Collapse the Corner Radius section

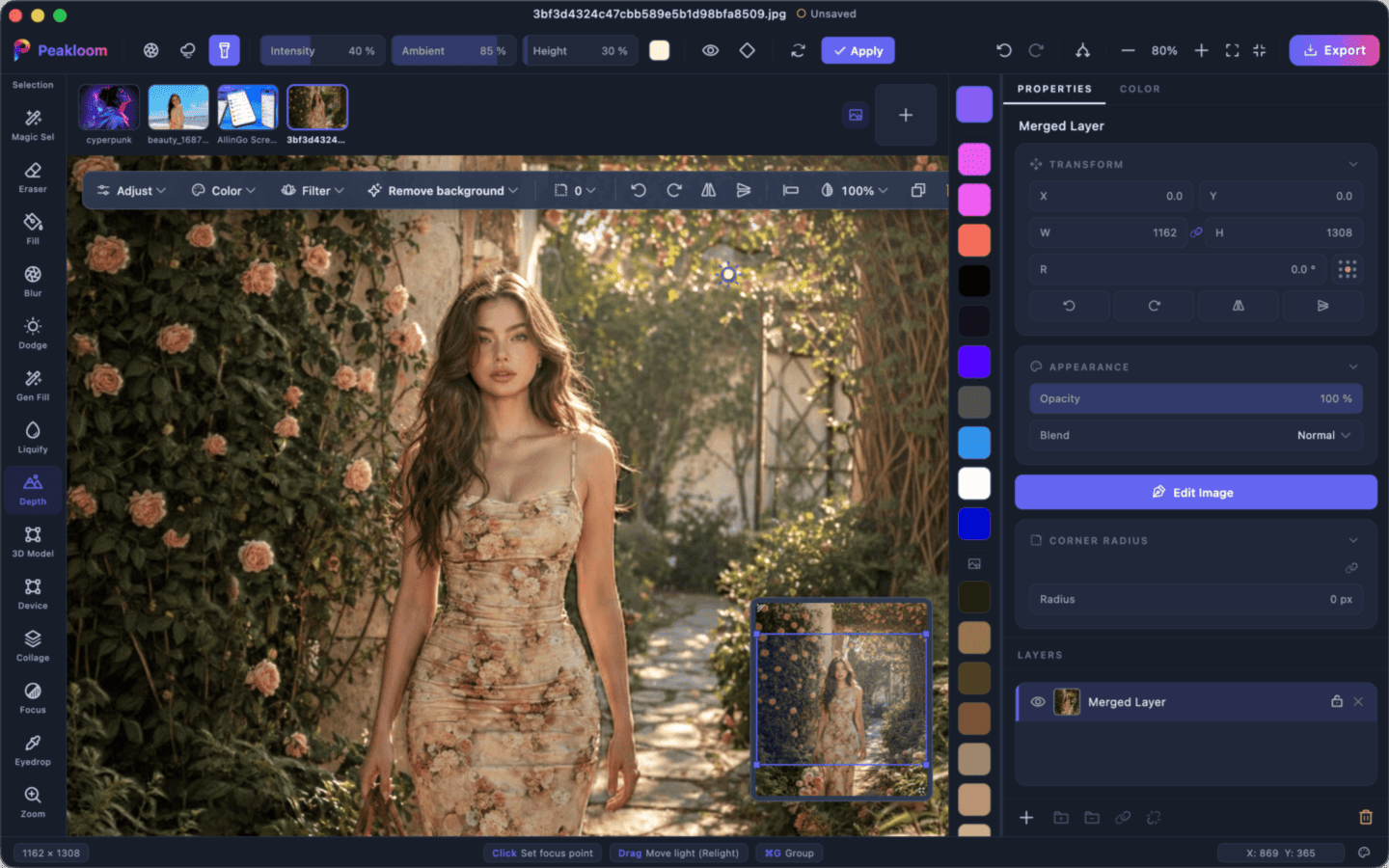[x=1353, y=540]
